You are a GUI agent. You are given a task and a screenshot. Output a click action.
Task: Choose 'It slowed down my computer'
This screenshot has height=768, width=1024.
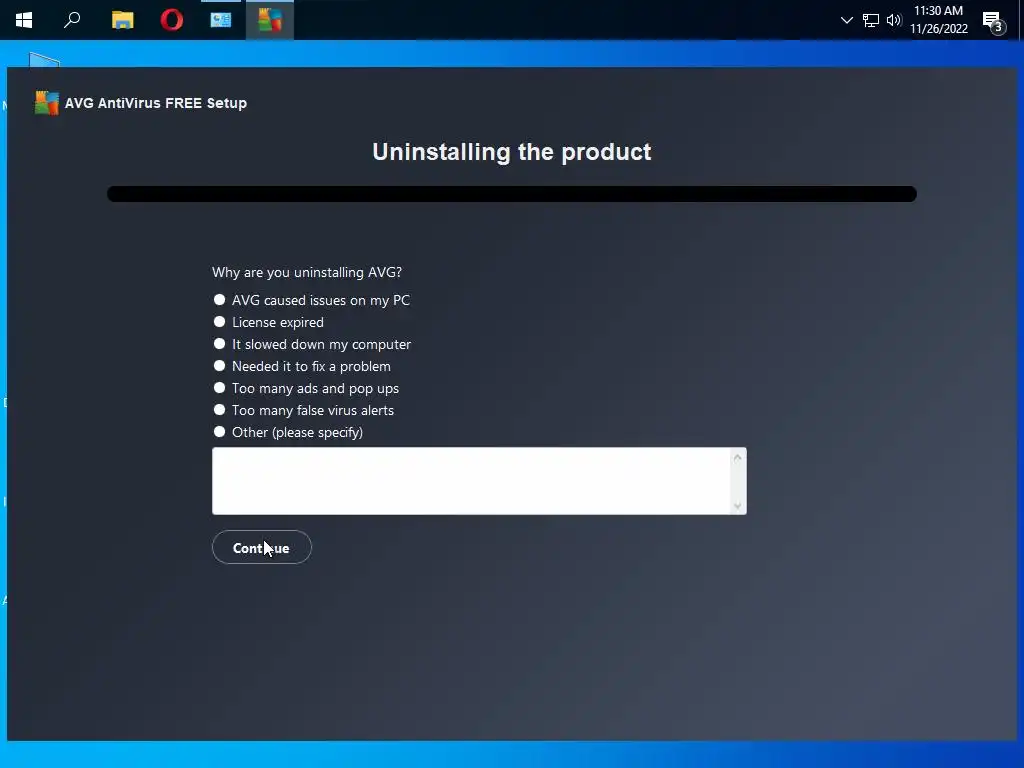tap(312, 344)
